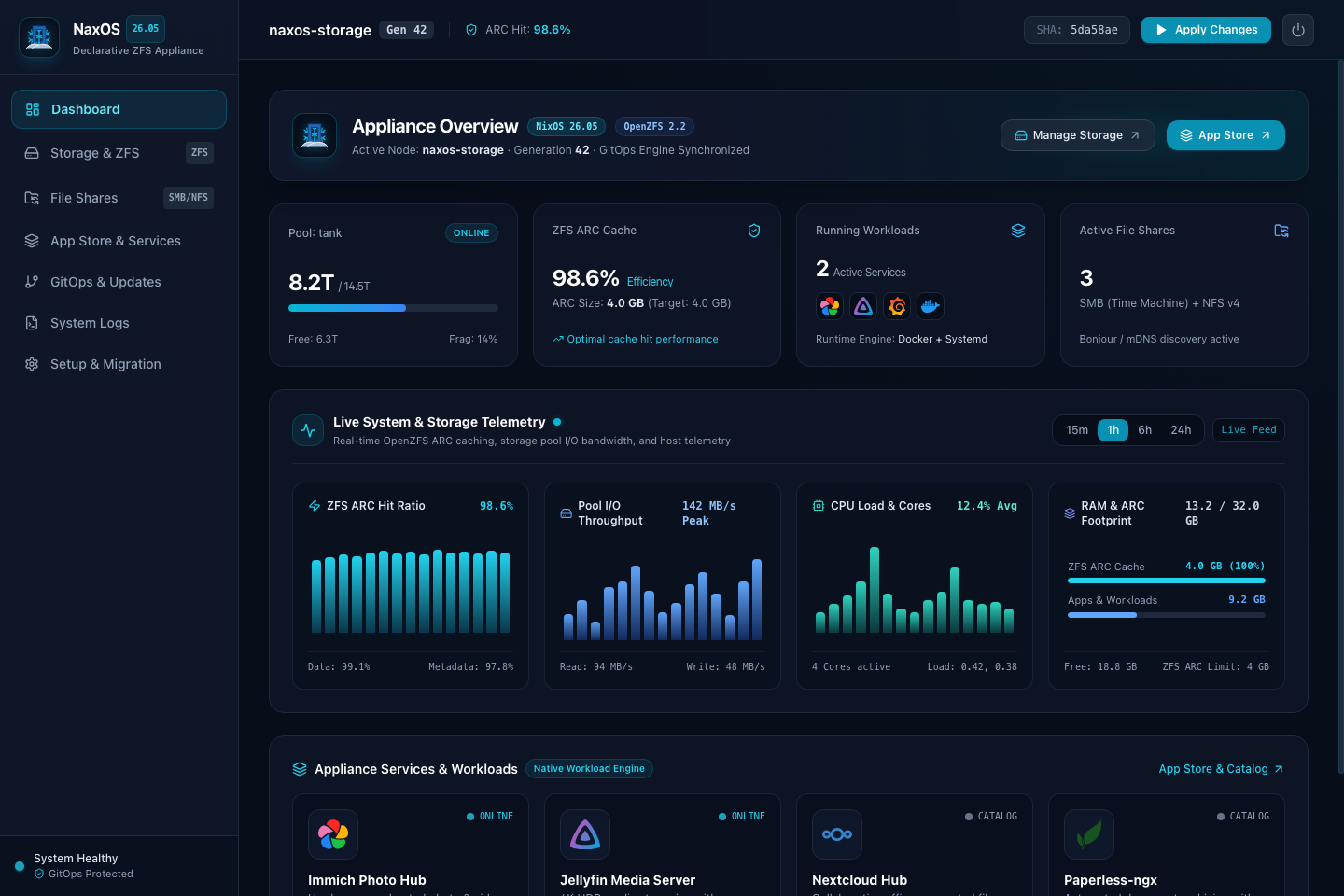Viewport: 1344px width, 896px height.
Task: Open Storage & ZFS section
Action: point(119,153)
